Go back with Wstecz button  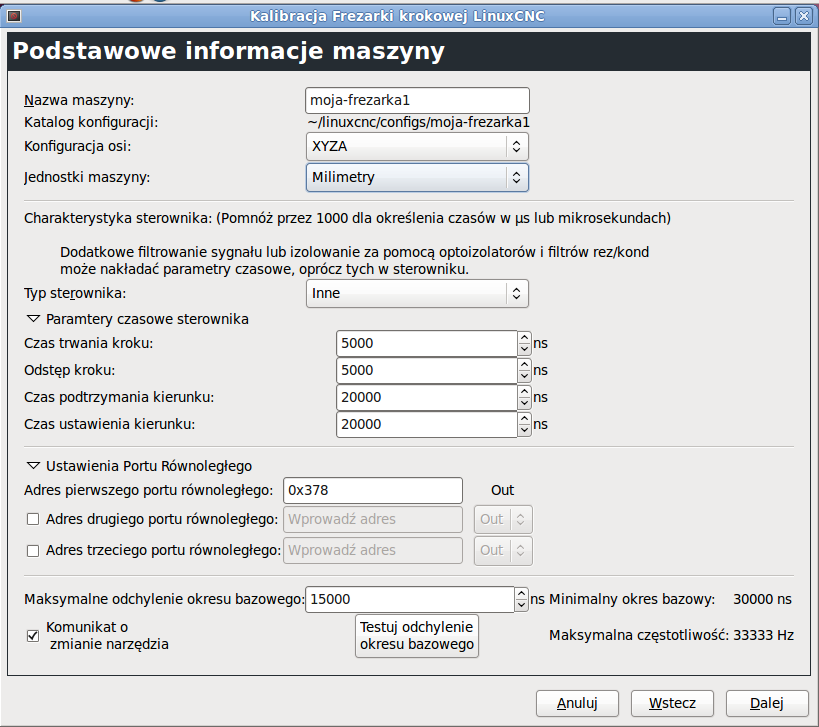(672, 703)
